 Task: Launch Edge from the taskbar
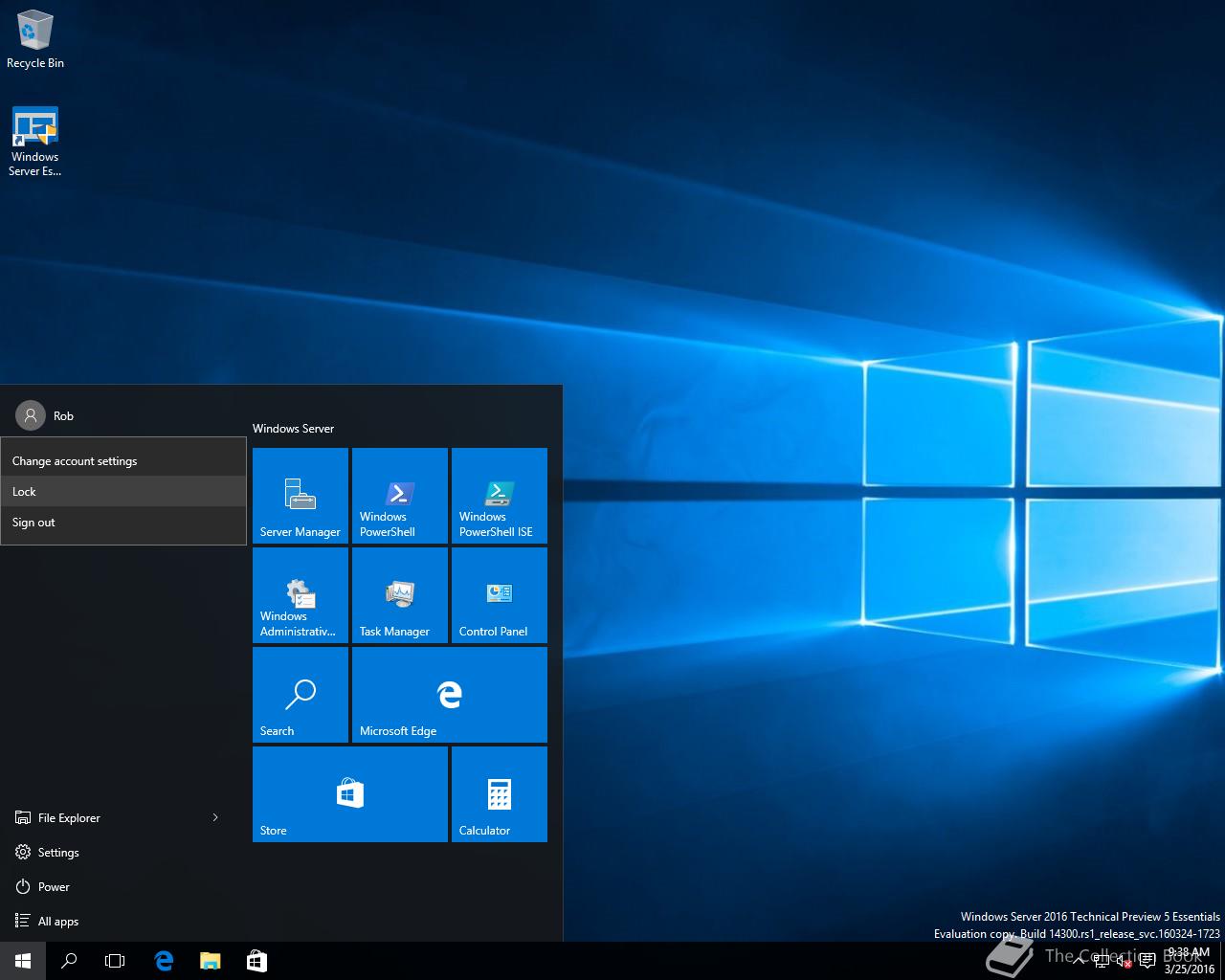coord(164,961)
